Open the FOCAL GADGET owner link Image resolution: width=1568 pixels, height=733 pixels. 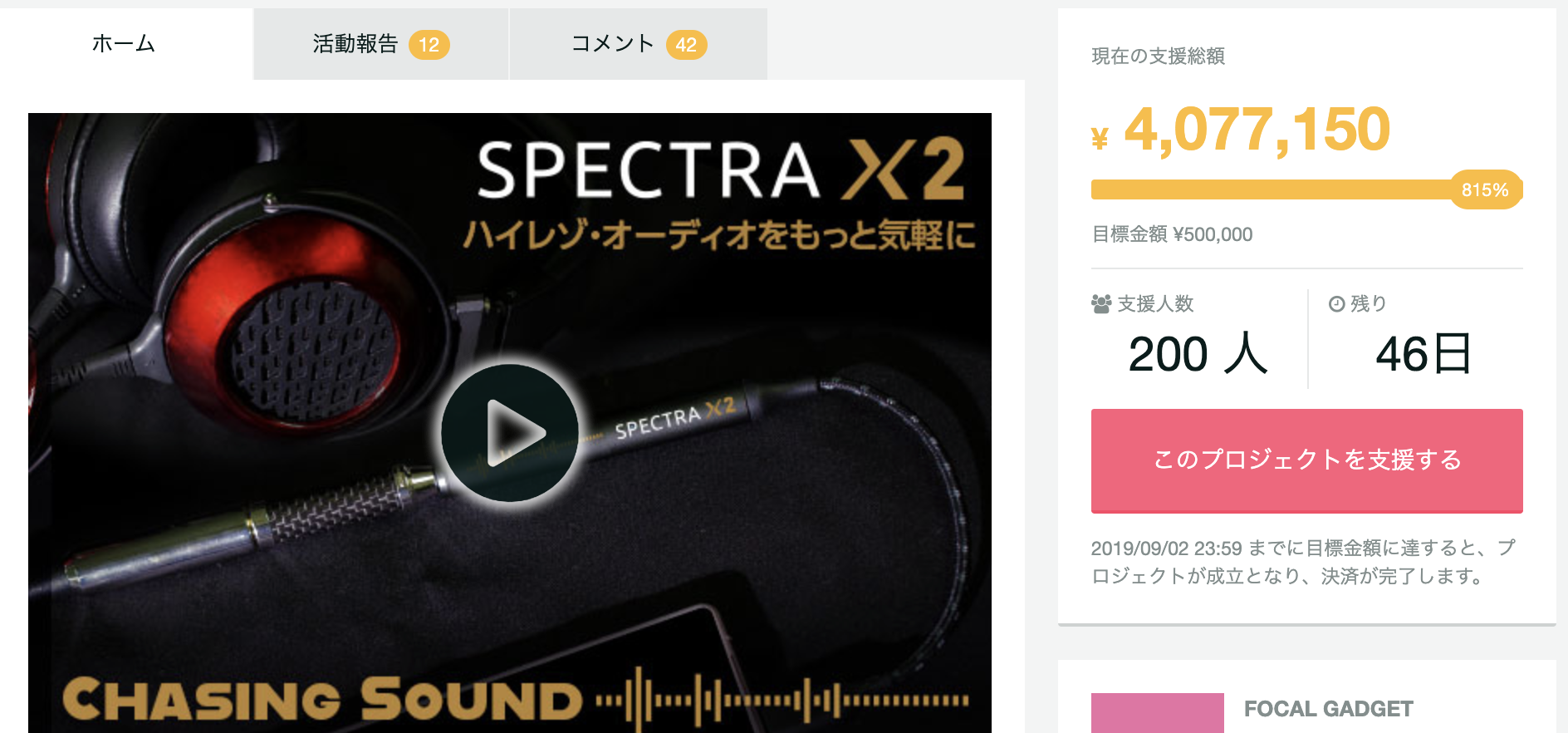pos(1328,709)
